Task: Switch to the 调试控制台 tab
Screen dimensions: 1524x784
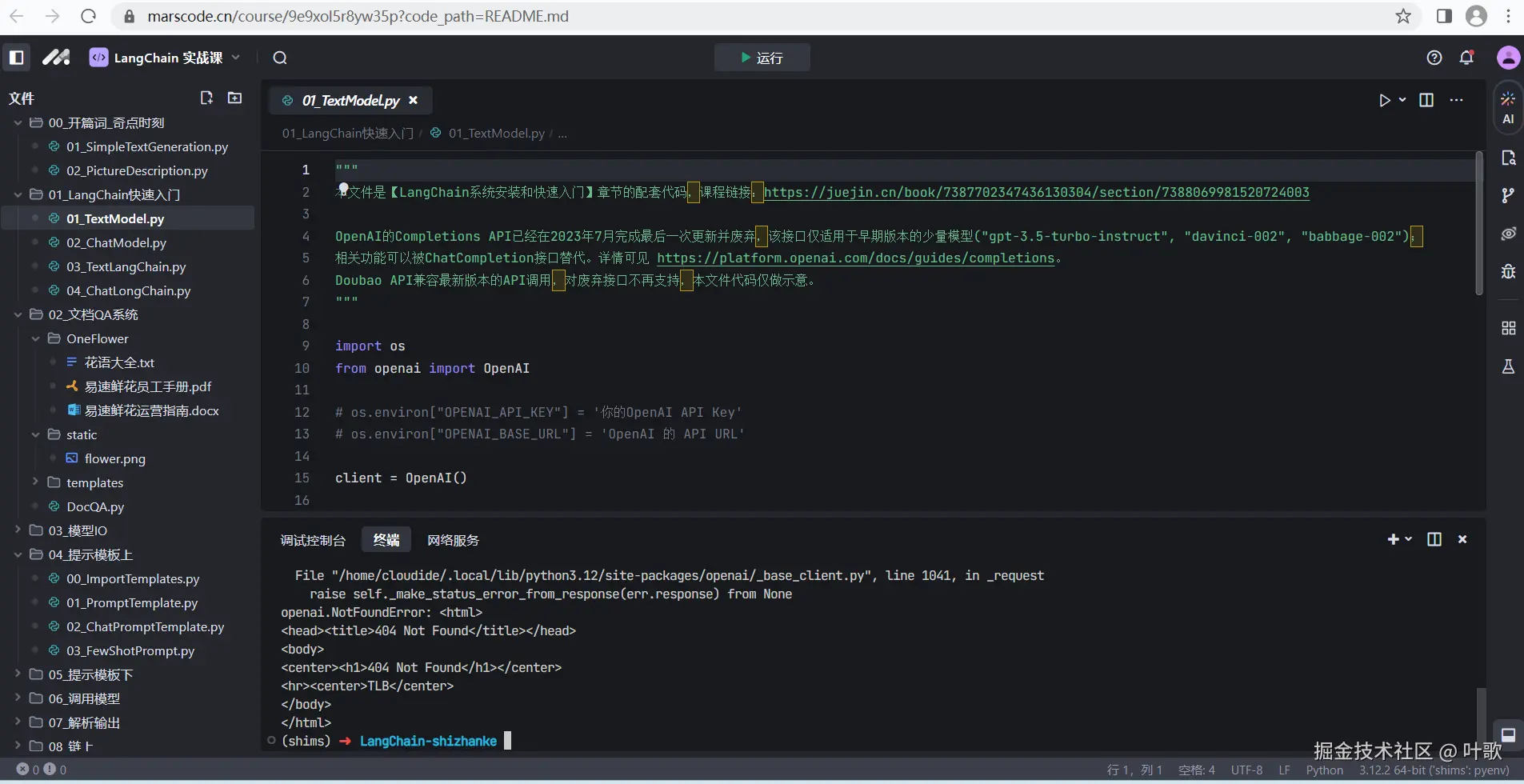Action: [x=313, y=540]
